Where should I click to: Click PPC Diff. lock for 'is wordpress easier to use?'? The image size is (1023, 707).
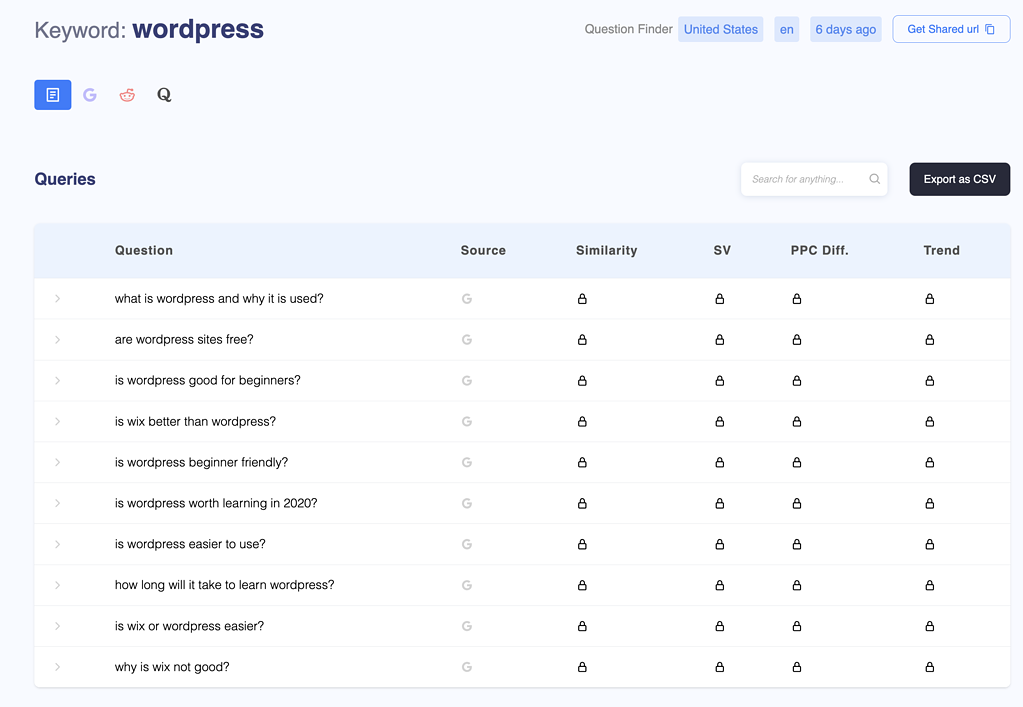pos(797,545)
